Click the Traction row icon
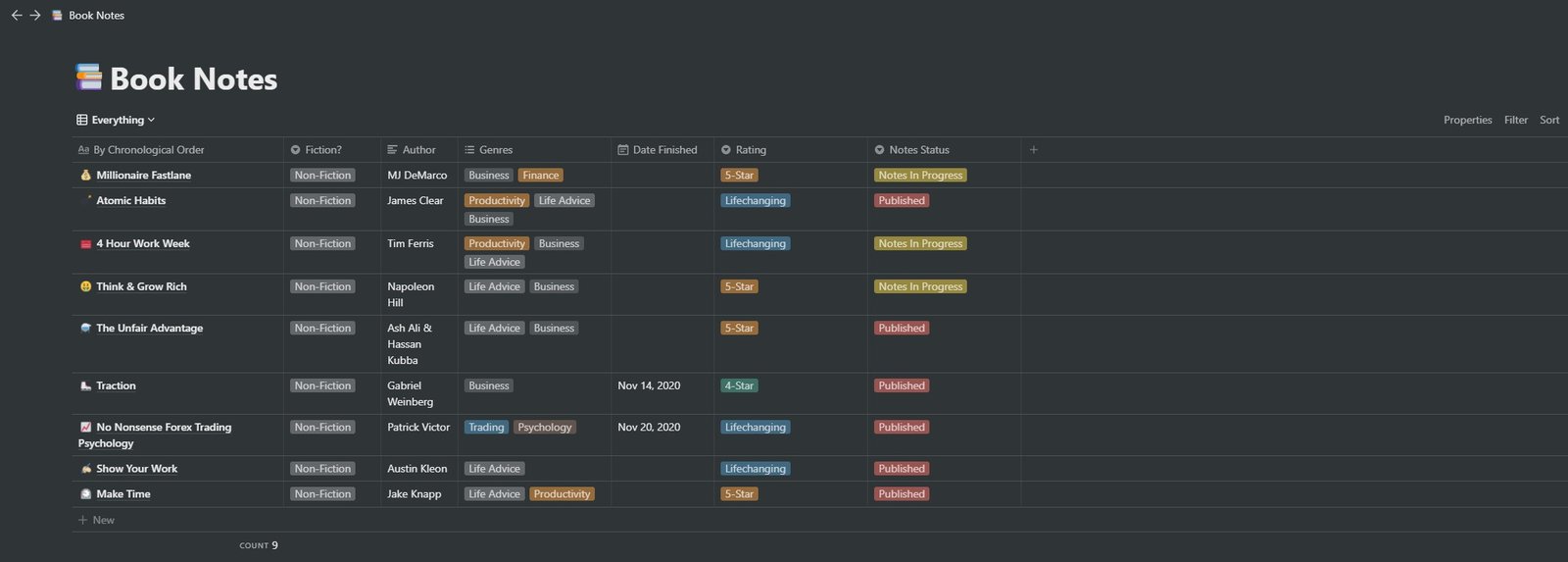This screenshot has width=1568, height=562. pyautogui.click(x=85, y=386)
